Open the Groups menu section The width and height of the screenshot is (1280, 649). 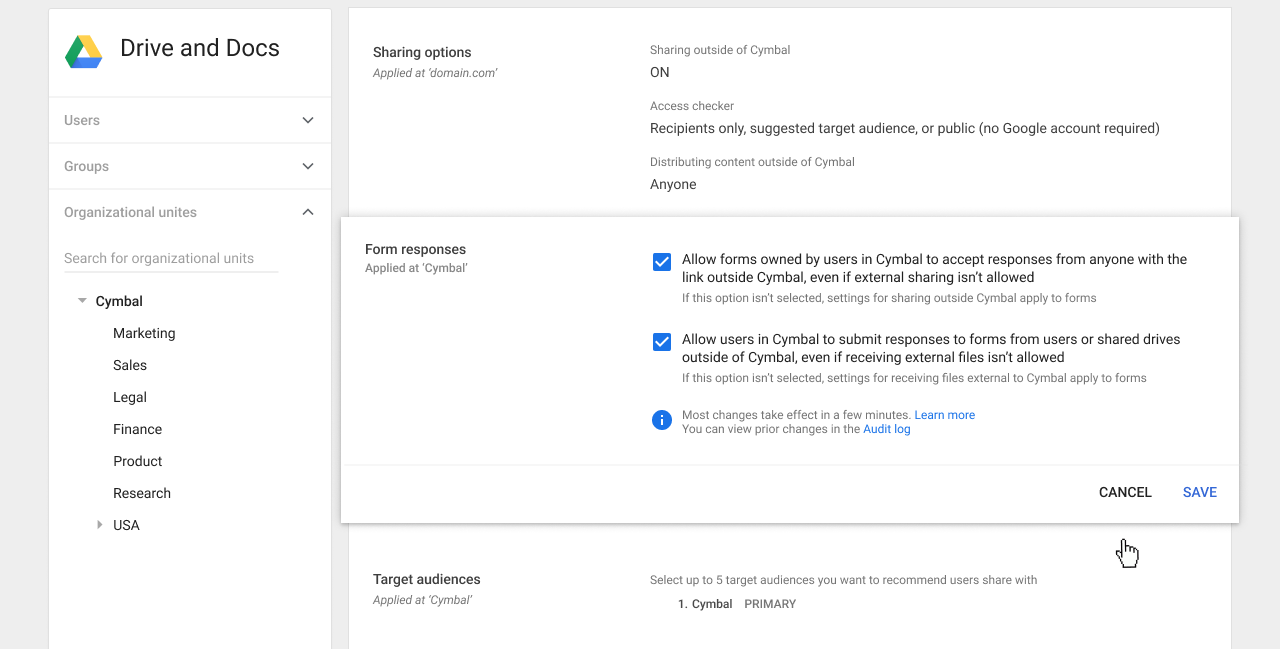[x=190, y=166]
